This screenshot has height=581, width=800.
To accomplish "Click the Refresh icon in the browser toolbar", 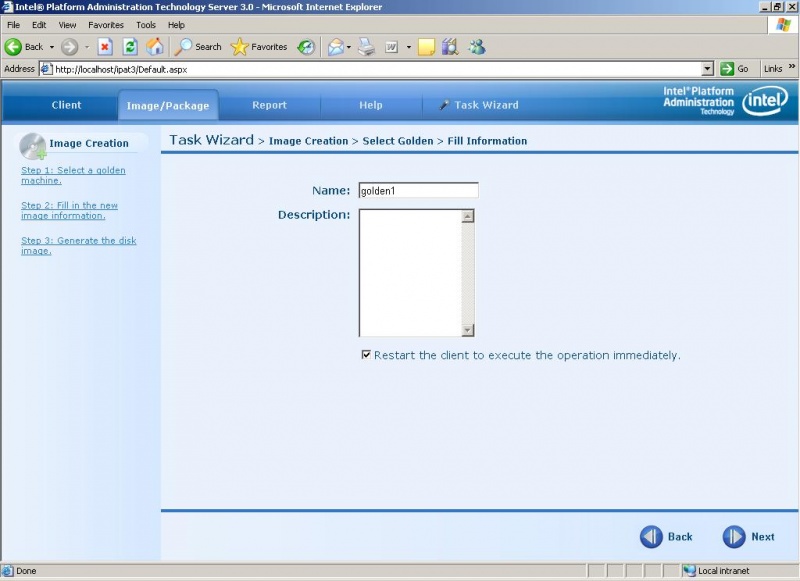I will click(x=129, y=46).
